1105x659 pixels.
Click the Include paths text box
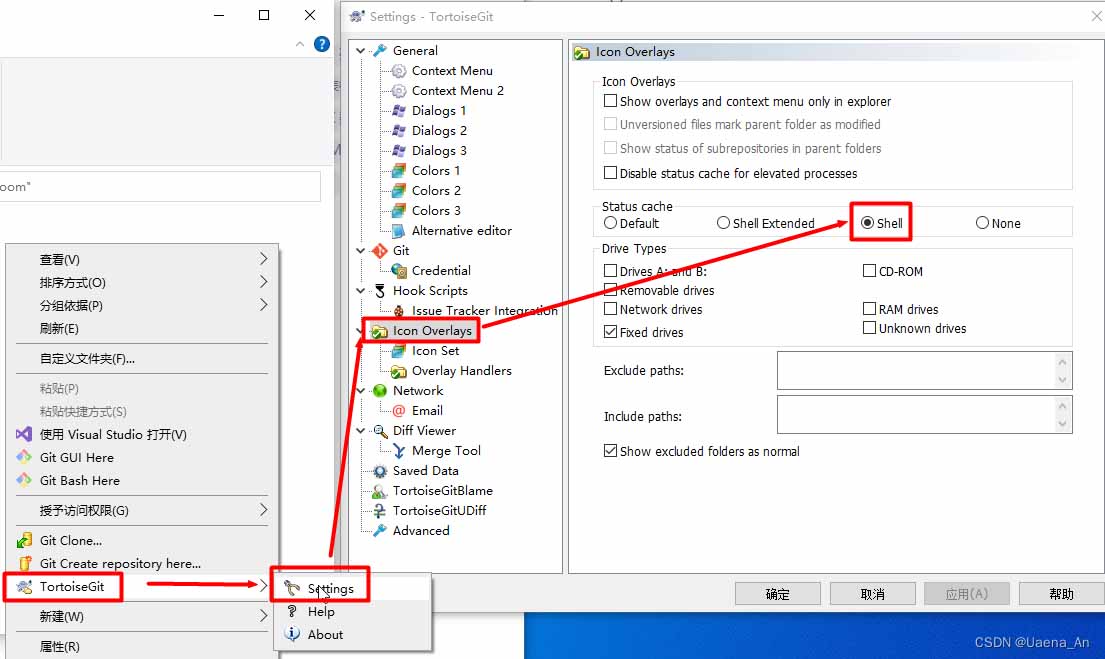(925, 414)
